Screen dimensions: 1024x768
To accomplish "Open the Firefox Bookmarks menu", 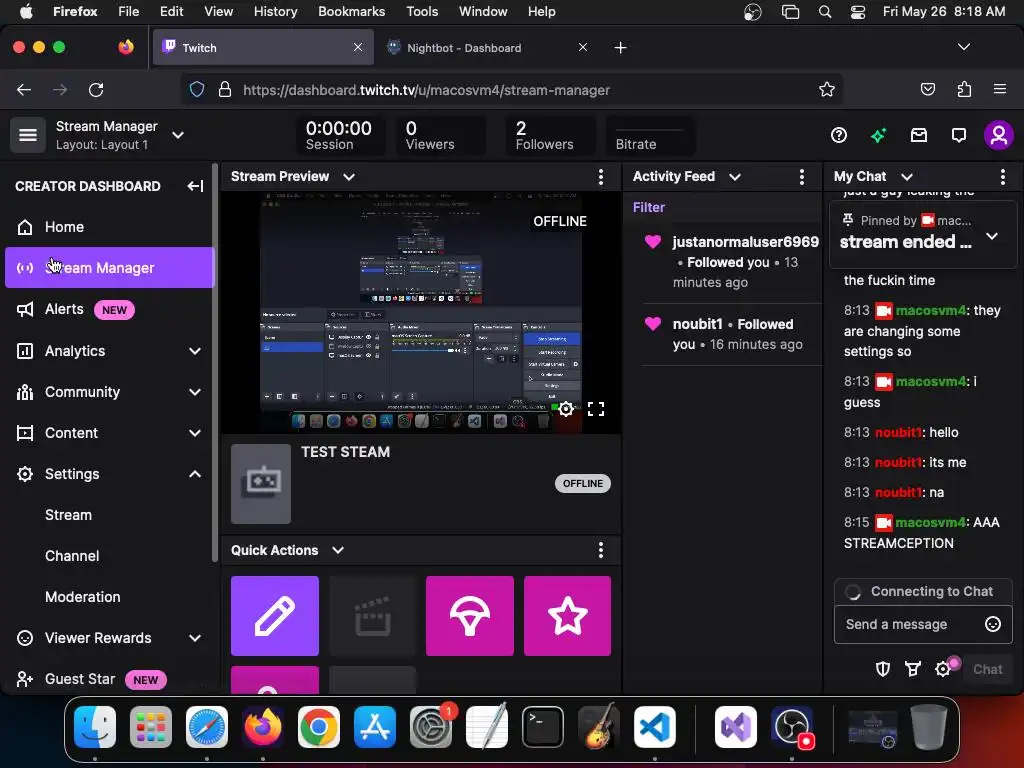I will click(x=351, y=12).
